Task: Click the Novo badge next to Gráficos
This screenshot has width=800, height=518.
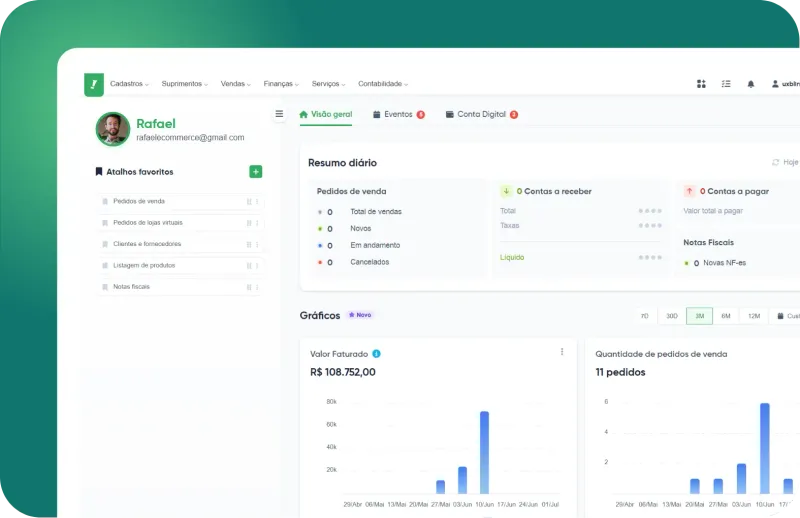Action: (360, 315)
